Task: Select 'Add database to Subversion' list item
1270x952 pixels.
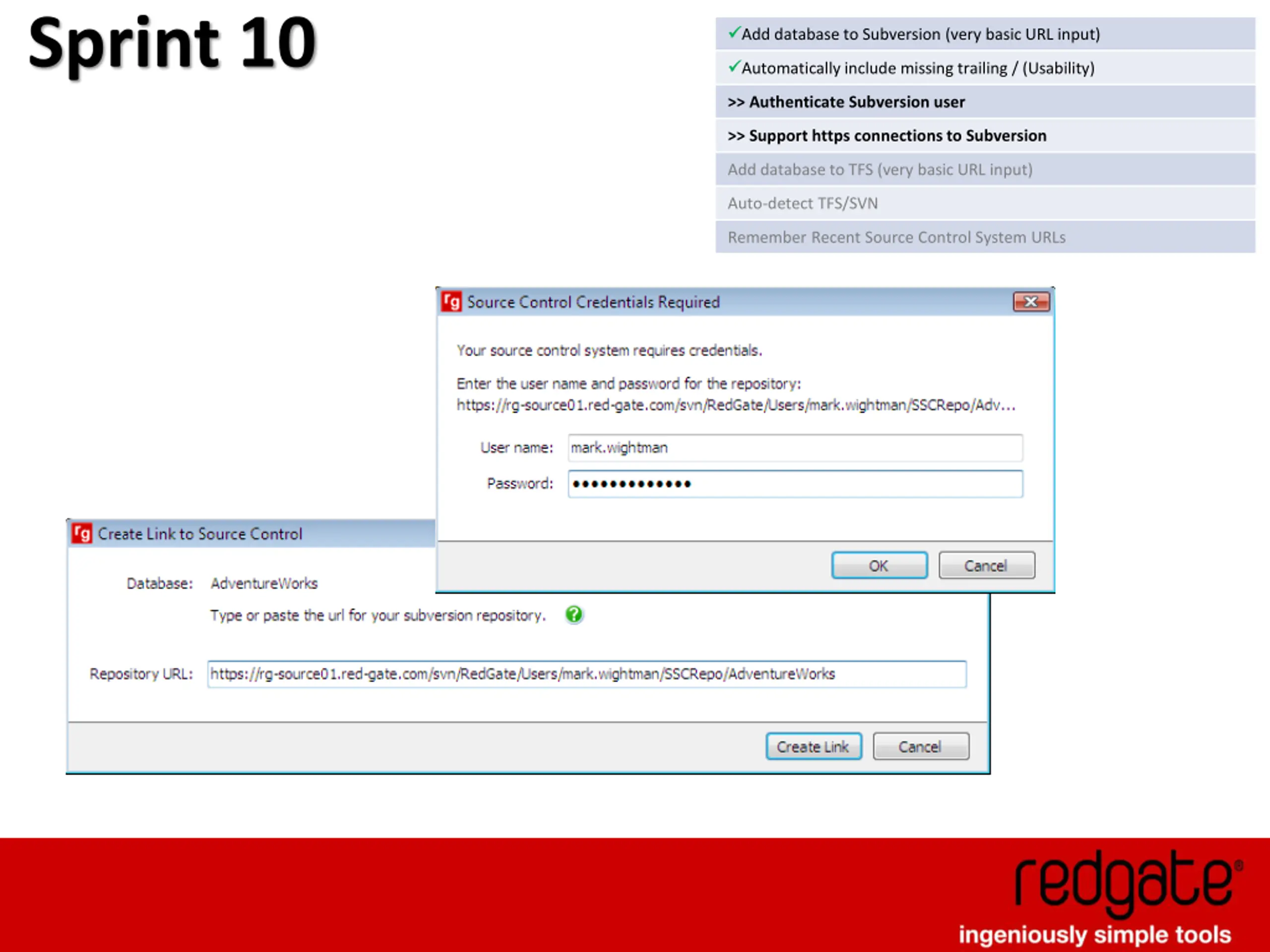Action: (985, 34)
